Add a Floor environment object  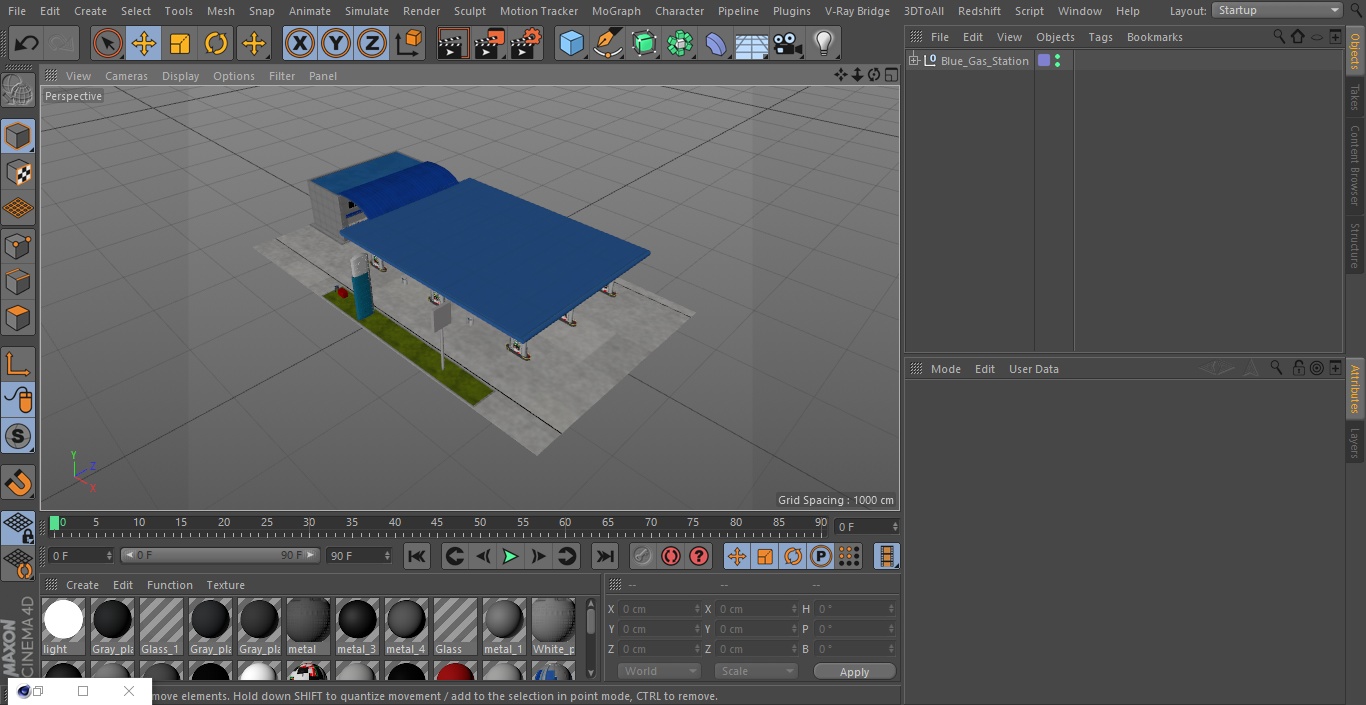(752, 44)
